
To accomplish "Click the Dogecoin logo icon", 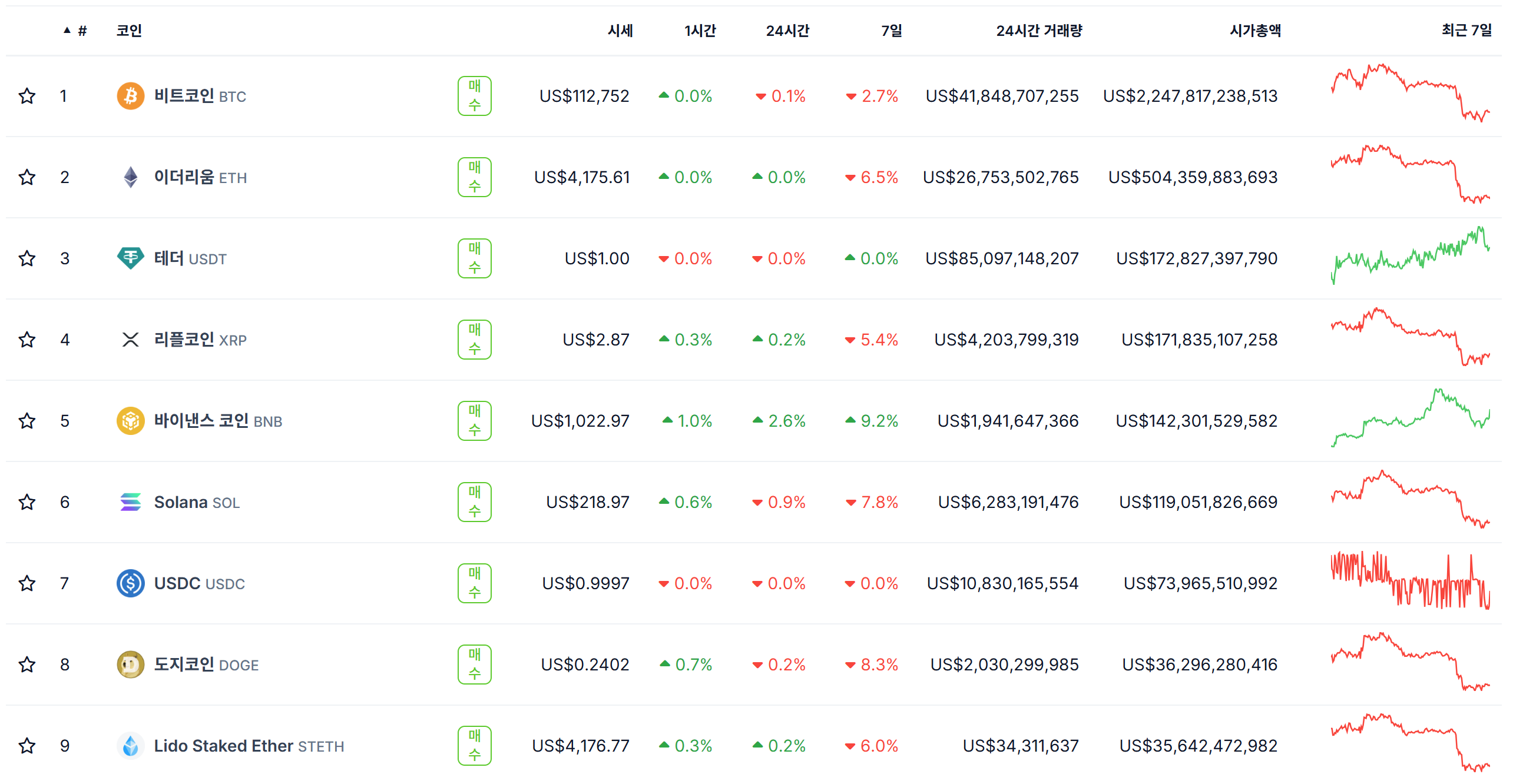I will [x=131, y=665].
